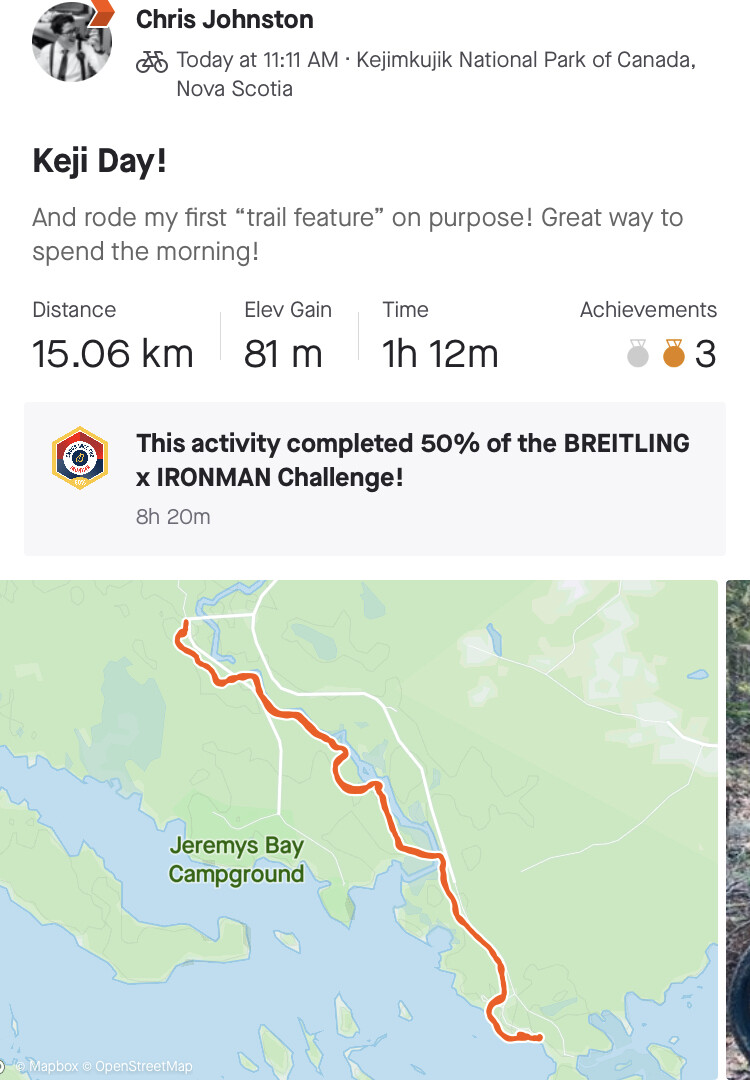Viewport: 750px width, 1082px height.
Task: Open the photo thumbnail beside the map
Action: [738, 830]
